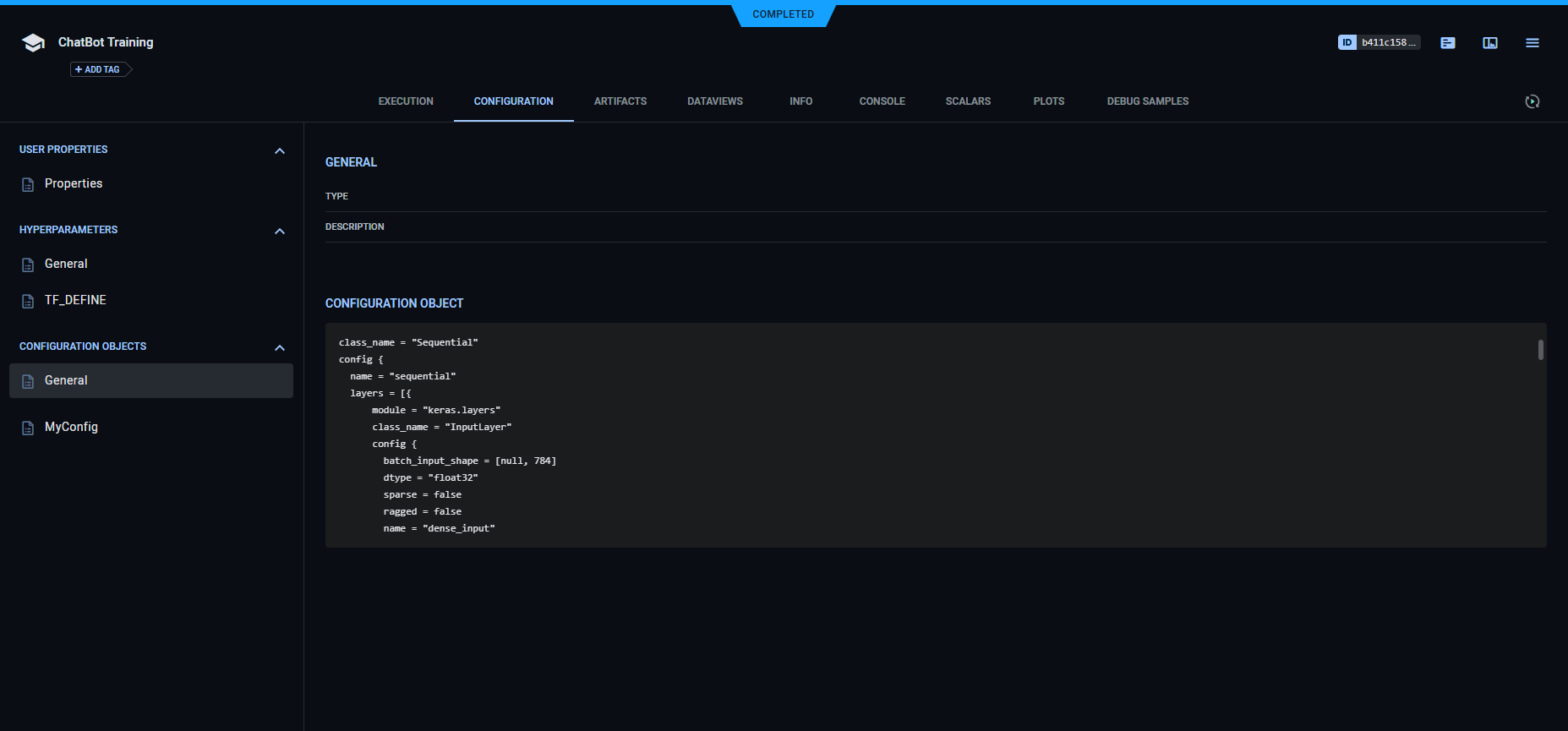The image size is (1568, 731).
Task: Open the Scalars tab
Action: [968, 101]
